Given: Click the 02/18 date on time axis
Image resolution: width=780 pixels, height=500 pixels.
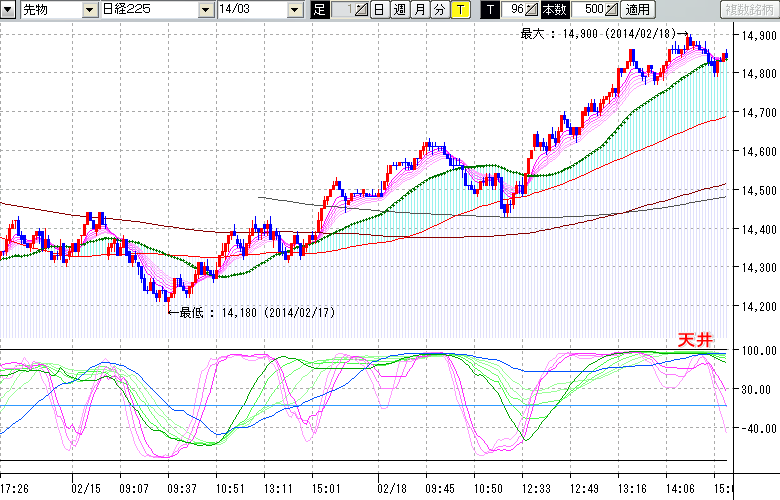Looking at the screenshot, I should point(391,488).
